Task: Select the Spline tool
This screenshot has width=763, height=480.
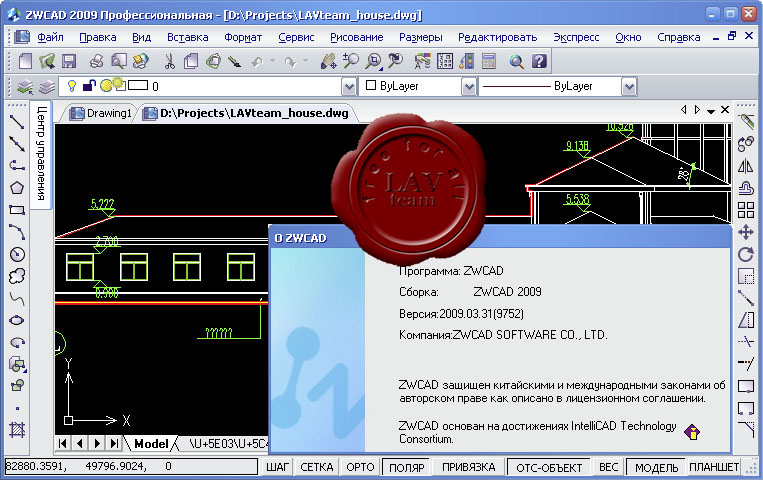Action: [17, 298]
